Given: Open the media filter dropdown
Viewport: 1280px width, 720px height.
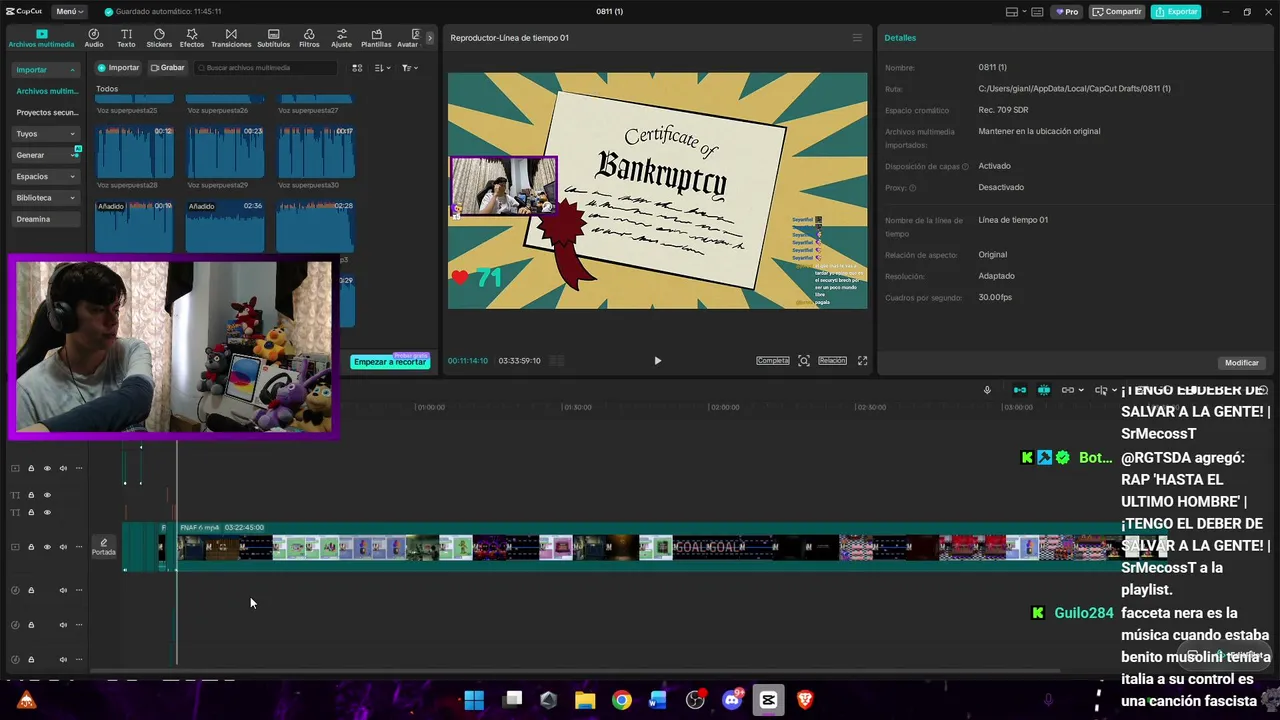Looking at the screenshot, I should 409,68.
